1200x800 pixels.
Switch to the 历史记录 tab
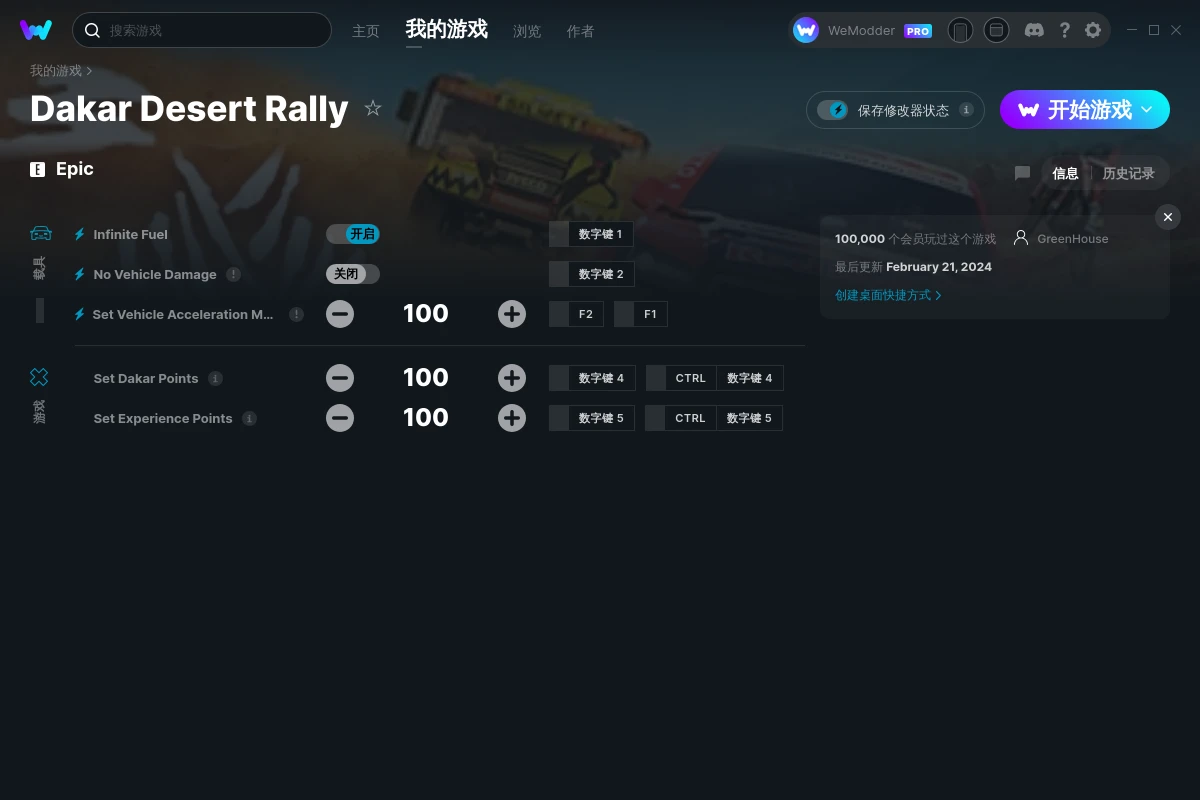pos(1128,173)
